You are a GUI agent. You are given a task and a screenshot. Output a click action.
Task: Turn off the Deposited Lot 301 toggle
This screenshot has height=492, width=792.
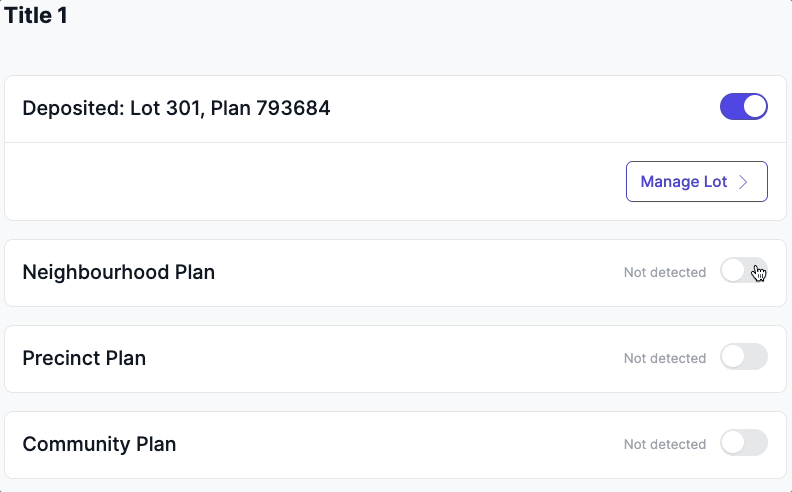[x=743, y=107]
